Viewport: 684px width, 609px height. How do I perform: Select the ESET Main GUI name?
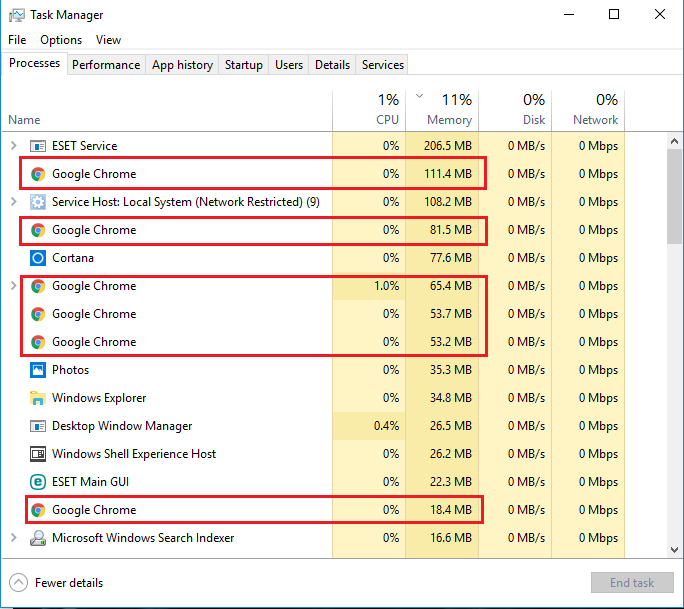click(x=90, y=482)
